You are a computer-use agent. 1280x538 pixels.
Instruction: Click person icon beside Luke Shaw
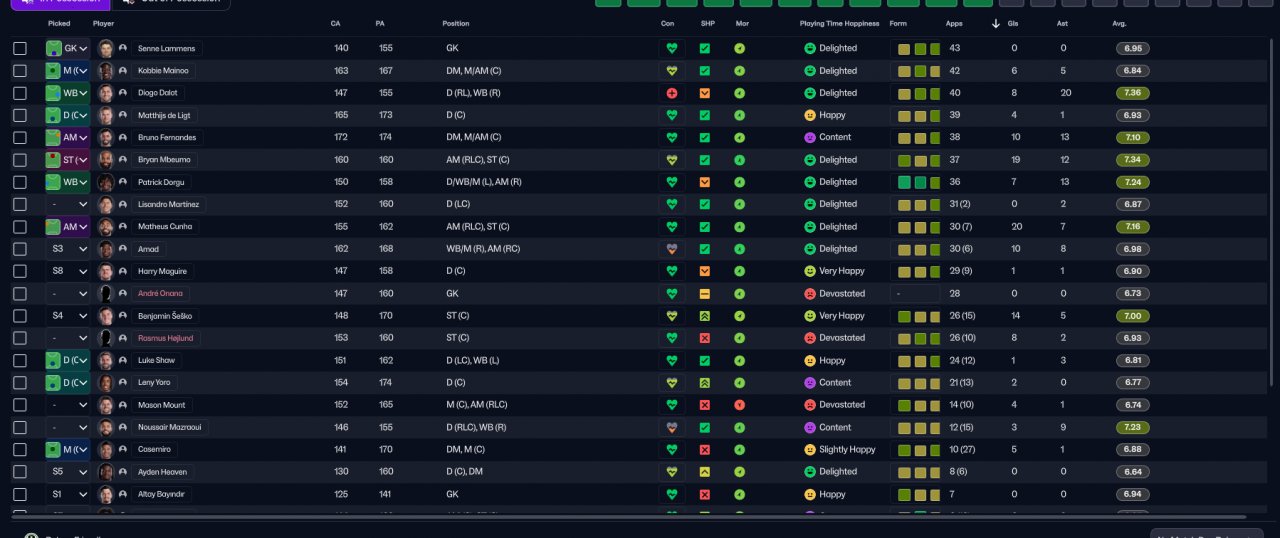click(x=123, y=360)
